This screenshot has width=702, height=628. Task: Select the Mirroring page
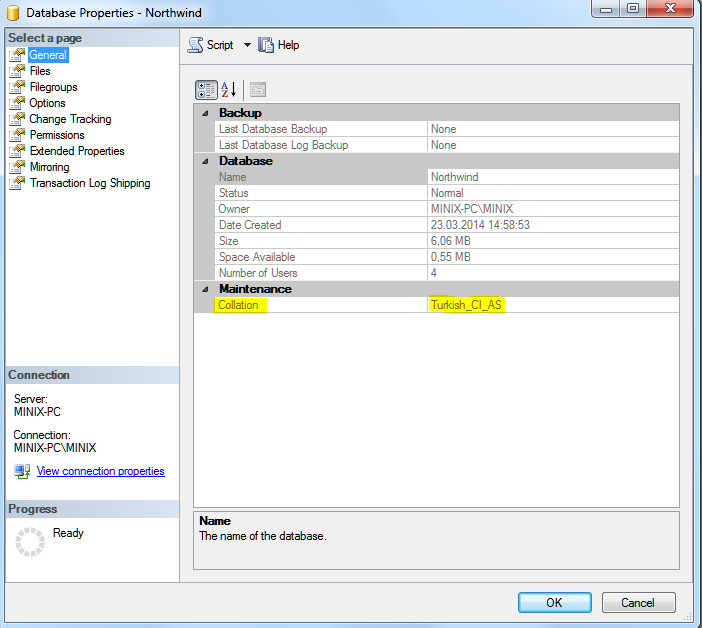click(x=50, y=167)
